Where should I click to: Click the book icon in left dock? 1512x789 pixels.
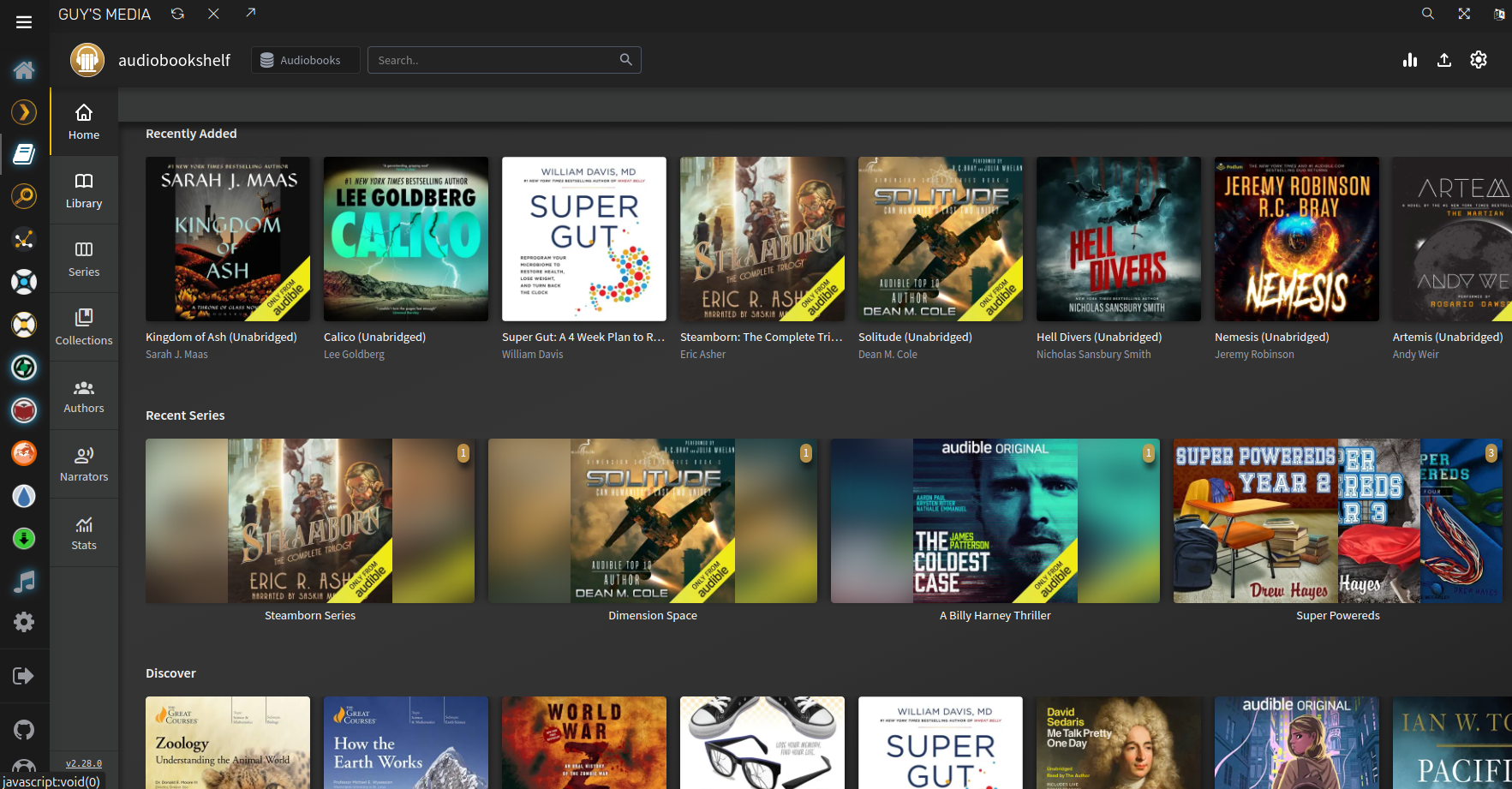24,154
